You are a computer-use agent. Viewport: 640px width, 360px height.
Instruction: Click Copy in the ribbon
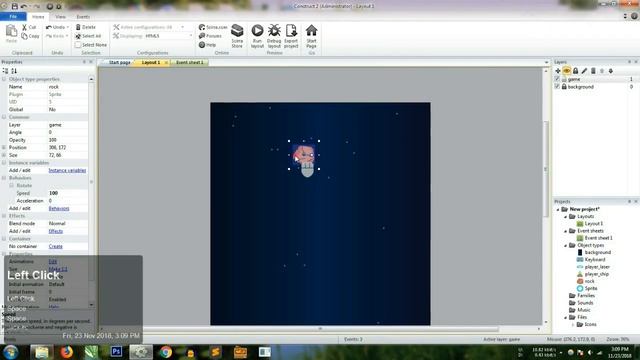31,36
